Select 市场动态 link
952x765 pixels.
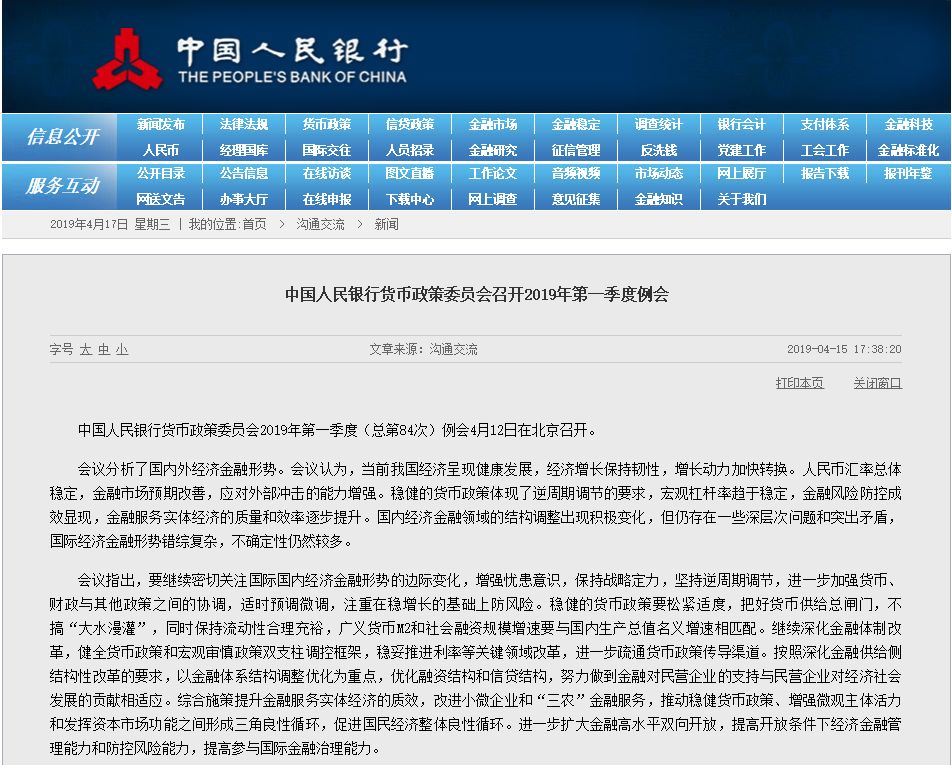pyautogui.click(x=659, y=174)
